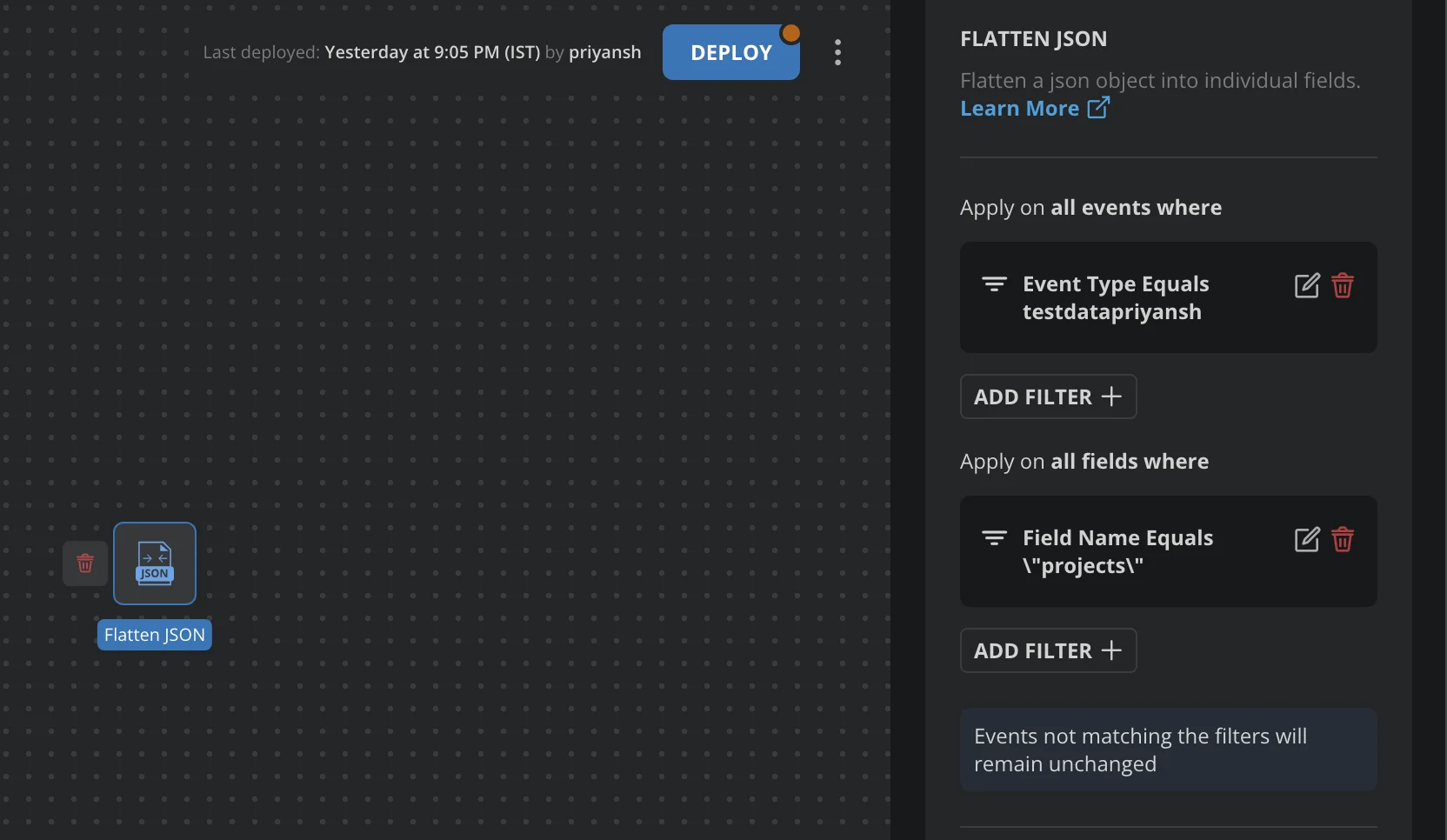Viewport: 1447px width, 840px height.
Task: Delete the Flatten JSON node from canvas
Action: [85, 563]
